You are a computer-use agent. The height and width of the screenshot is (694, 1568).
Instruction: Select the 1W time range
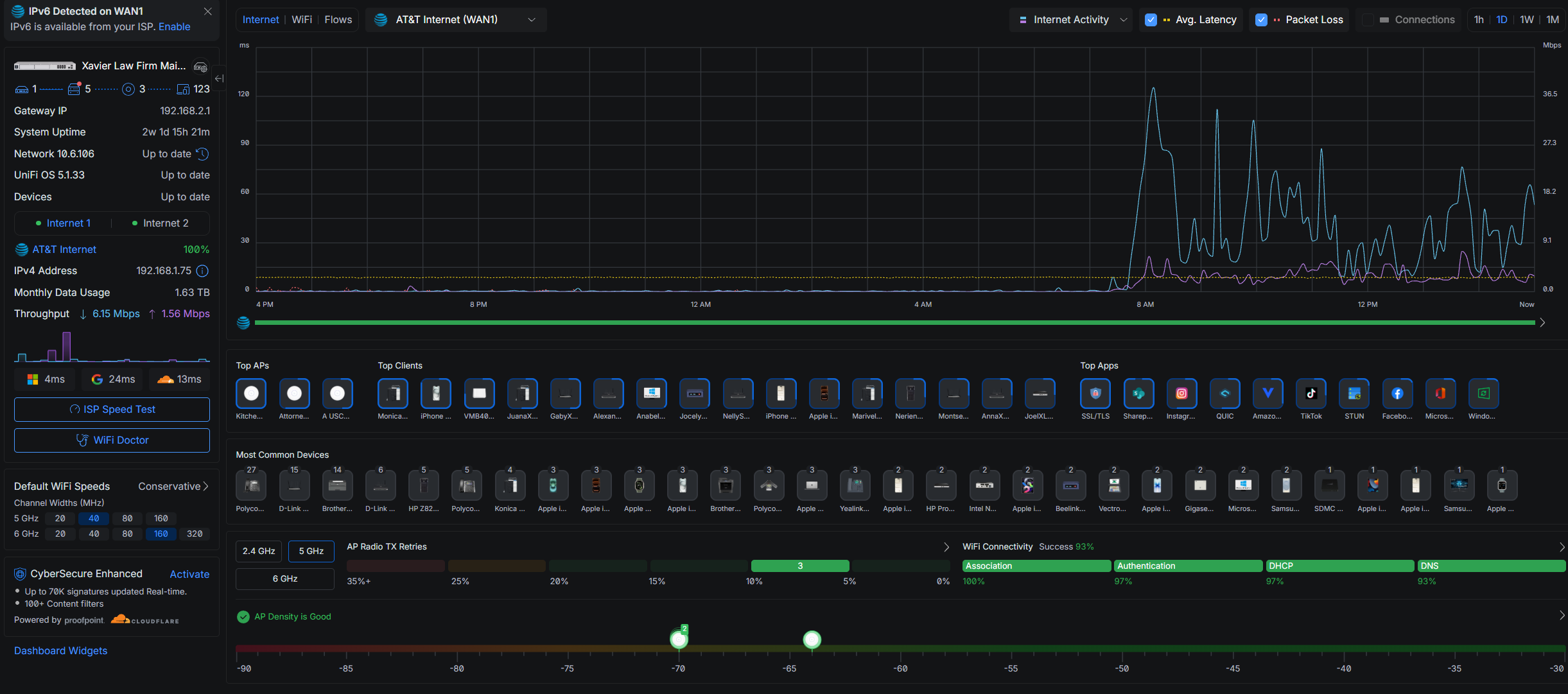(x=1527, y=20)
